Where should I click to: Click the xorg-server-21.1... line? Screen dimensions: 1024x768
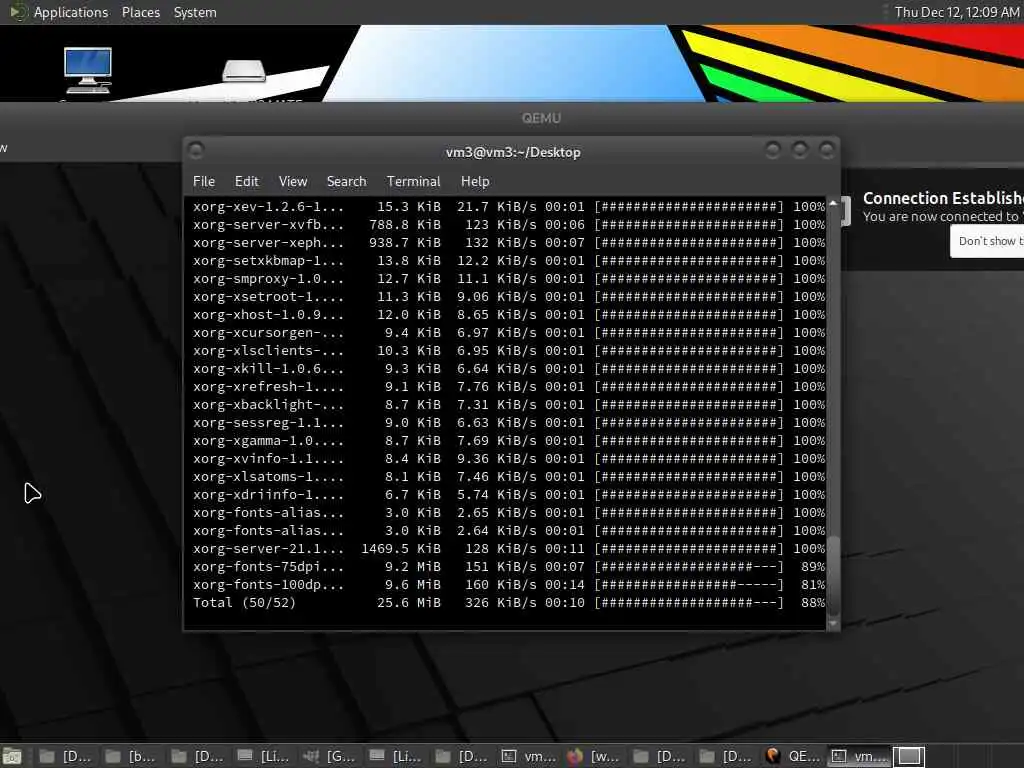[509, 549]
